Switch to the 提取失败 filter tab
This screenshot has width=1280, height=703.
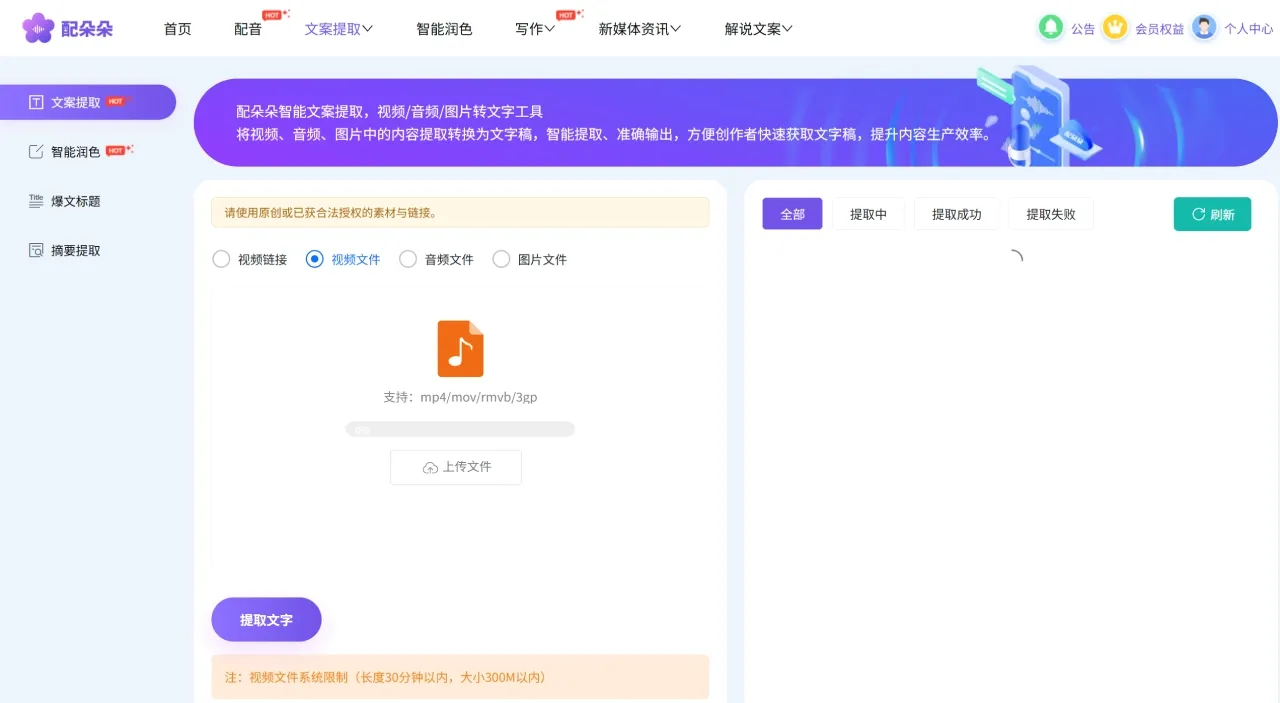[x=1051, y=214]
